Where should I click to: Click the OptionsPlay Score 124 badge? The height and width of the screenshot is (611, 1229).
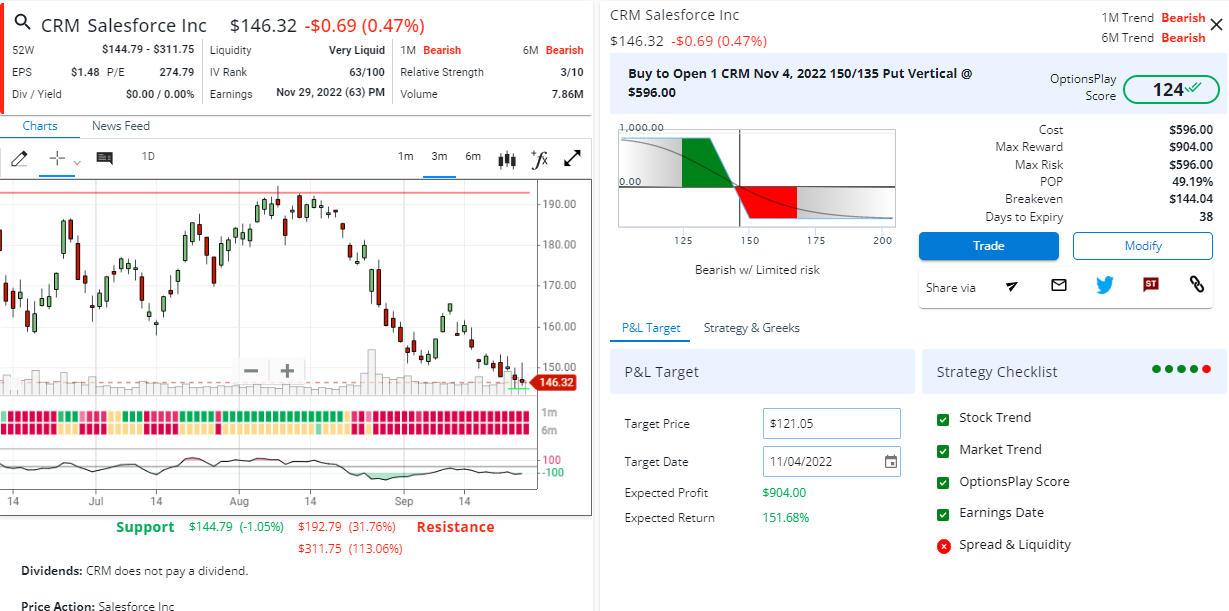pos(1171,90)
